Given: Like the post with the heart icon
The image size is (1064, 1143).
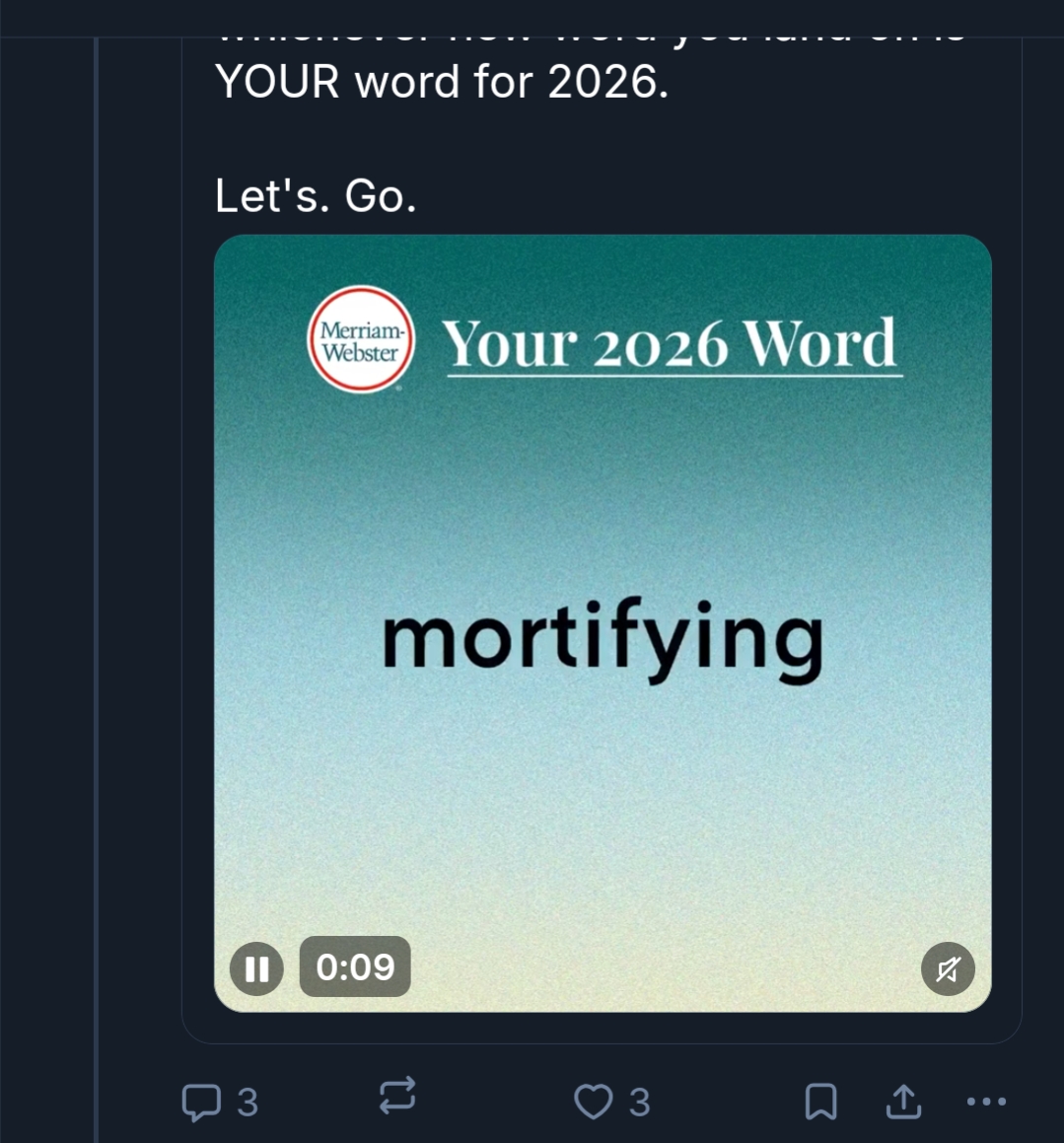Looking at the screenshot, I should (x=593, y=1102).
